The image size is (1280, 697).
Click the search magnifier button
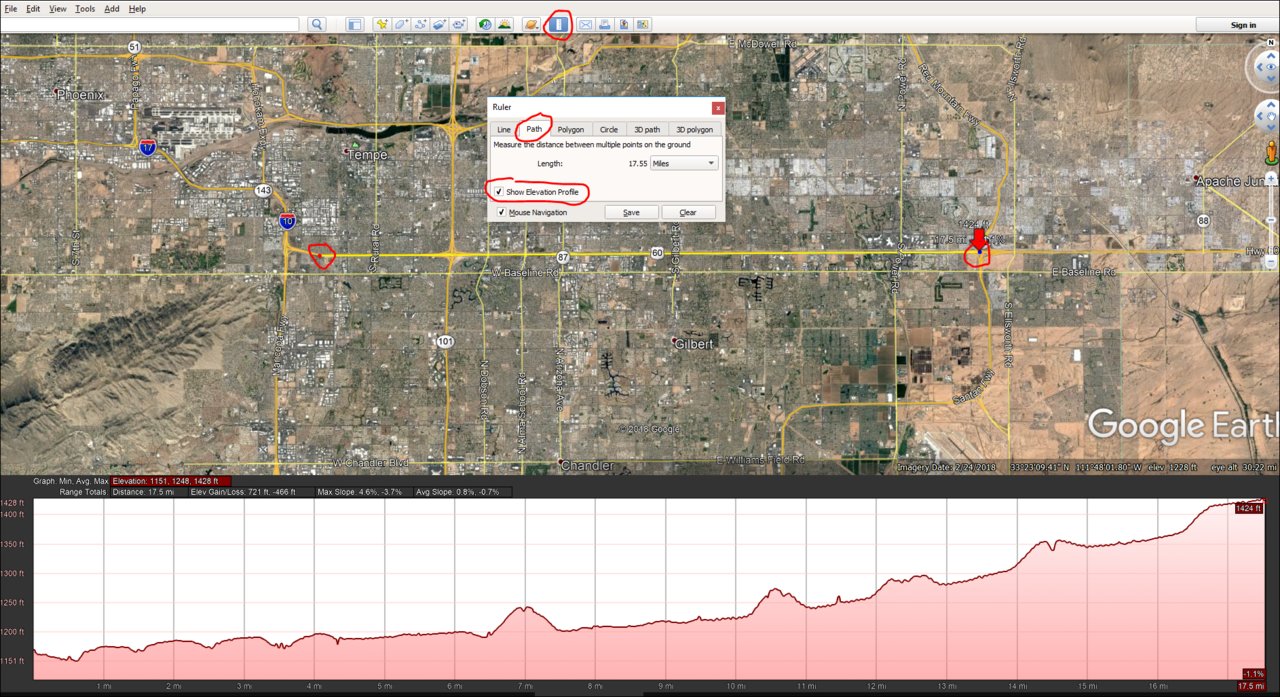click(x=317, y=24)
